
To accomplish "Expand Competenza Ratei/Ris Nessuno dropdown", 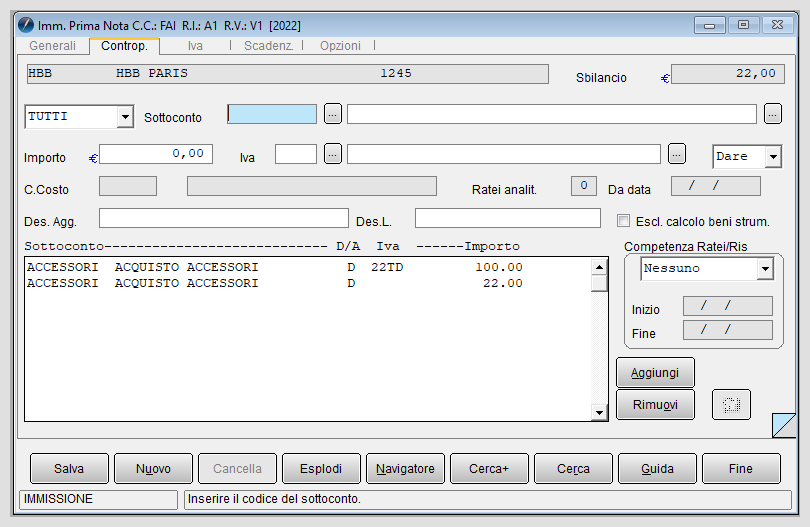I will tap(765, 269).
